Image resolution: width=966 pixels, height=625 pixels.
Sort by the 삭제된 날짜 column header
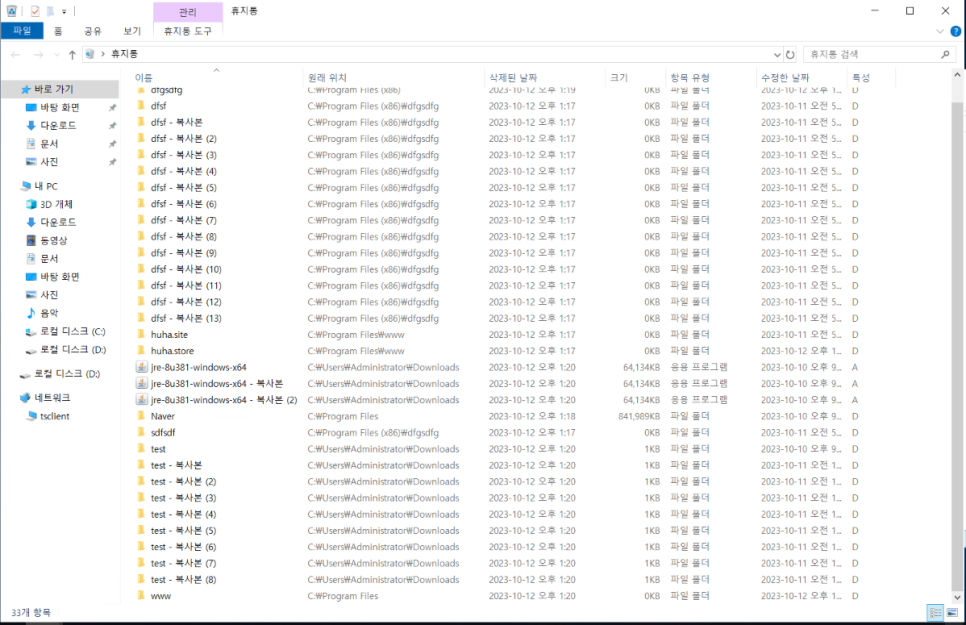[512, 78]
